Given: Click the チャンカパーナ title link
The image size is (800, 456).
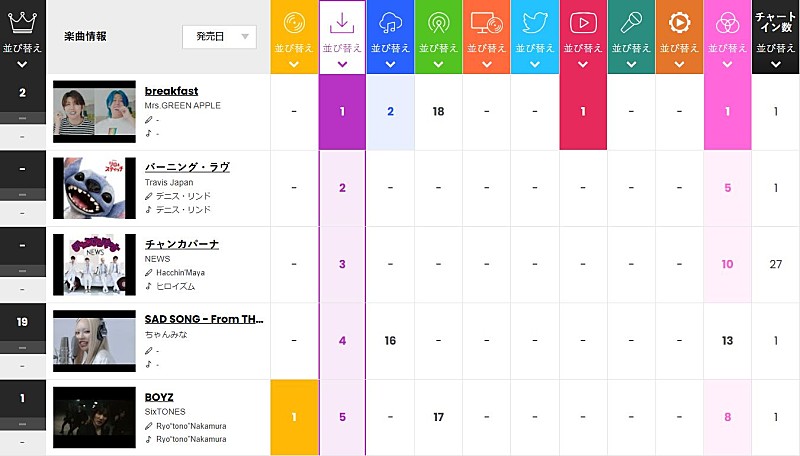Looking at the screenshot, I should coord(182,244).
